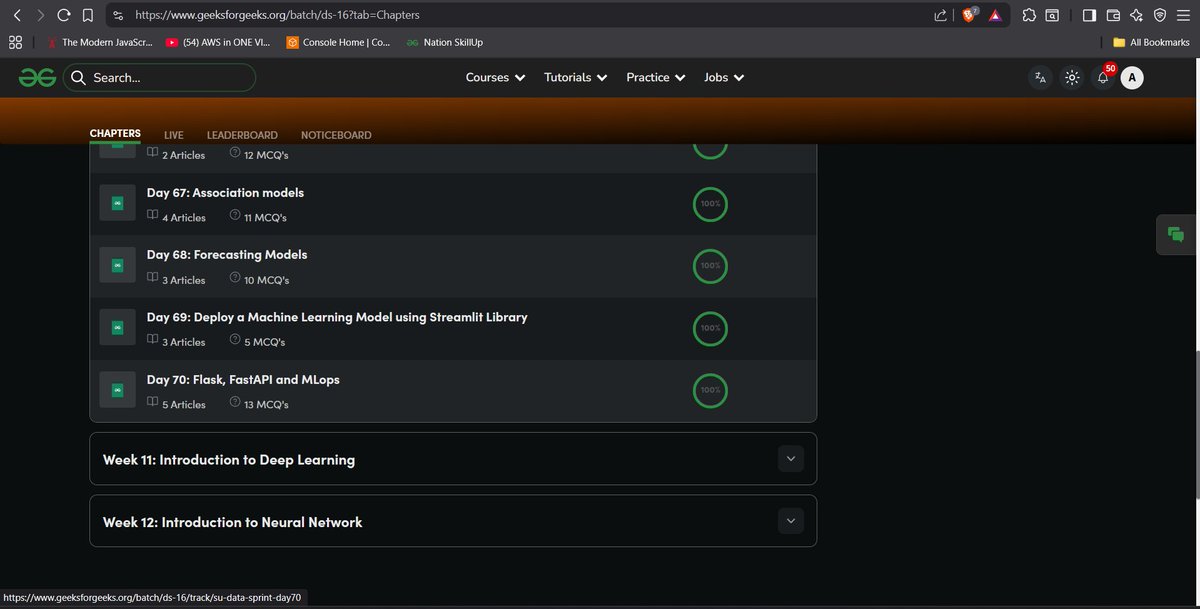Click 'Week 11: Introduction to Deep Learning' heading
This screenshot has height=609, width=1200.
click(x=229, y=460)
